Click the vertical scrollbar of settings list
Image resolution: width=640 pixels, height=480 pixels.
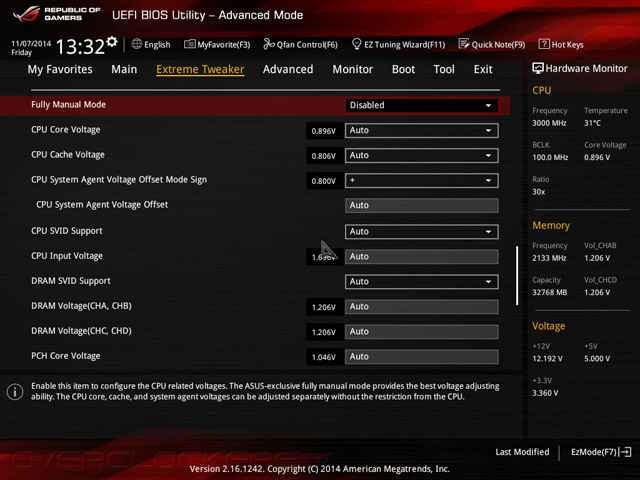pos(517,276)
